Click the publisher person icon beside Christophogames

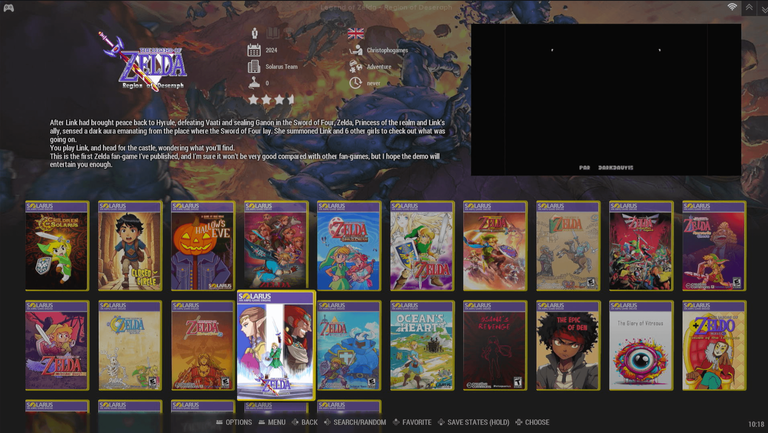coord(356,50)
